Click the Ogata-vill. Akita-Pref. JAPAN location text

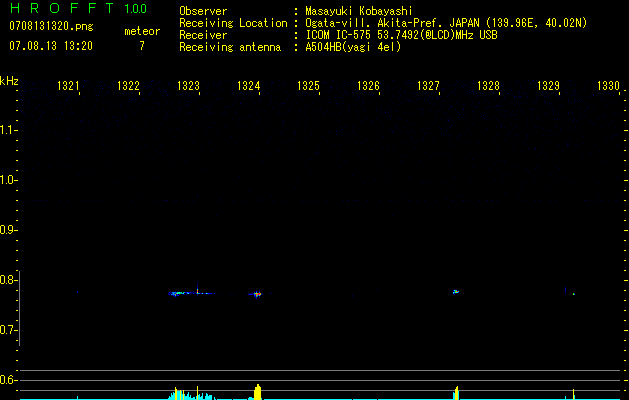coord(393,23)
